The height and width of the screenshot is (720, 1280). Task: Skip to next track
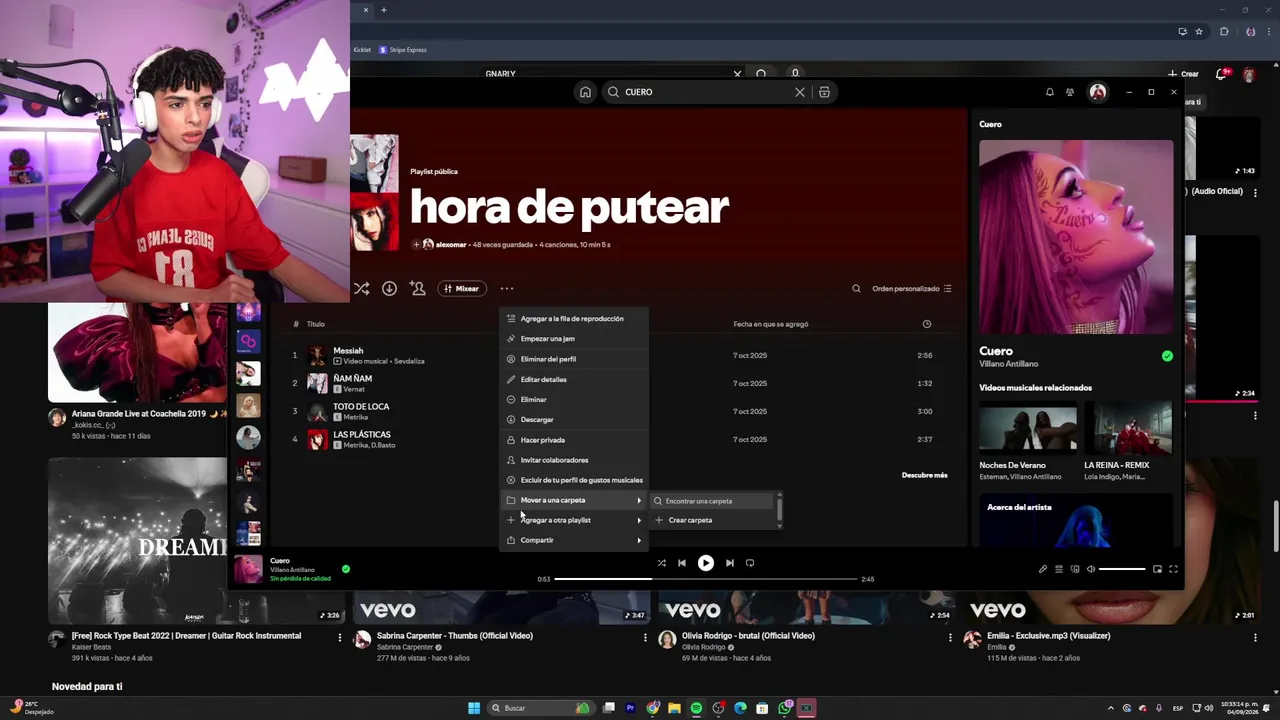click(729, 563)
